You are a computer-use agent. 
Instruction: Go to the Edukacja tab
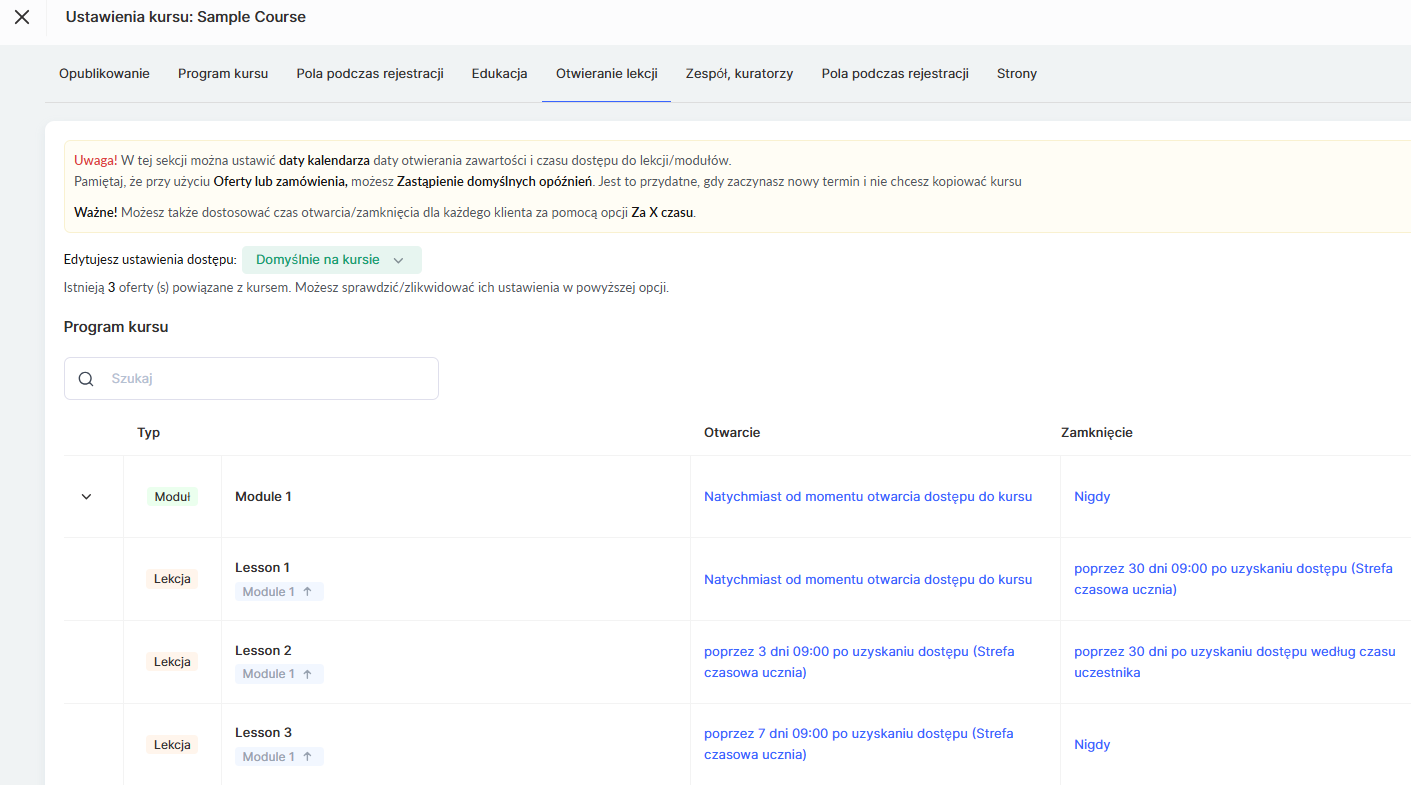click(x=500, y=73)
